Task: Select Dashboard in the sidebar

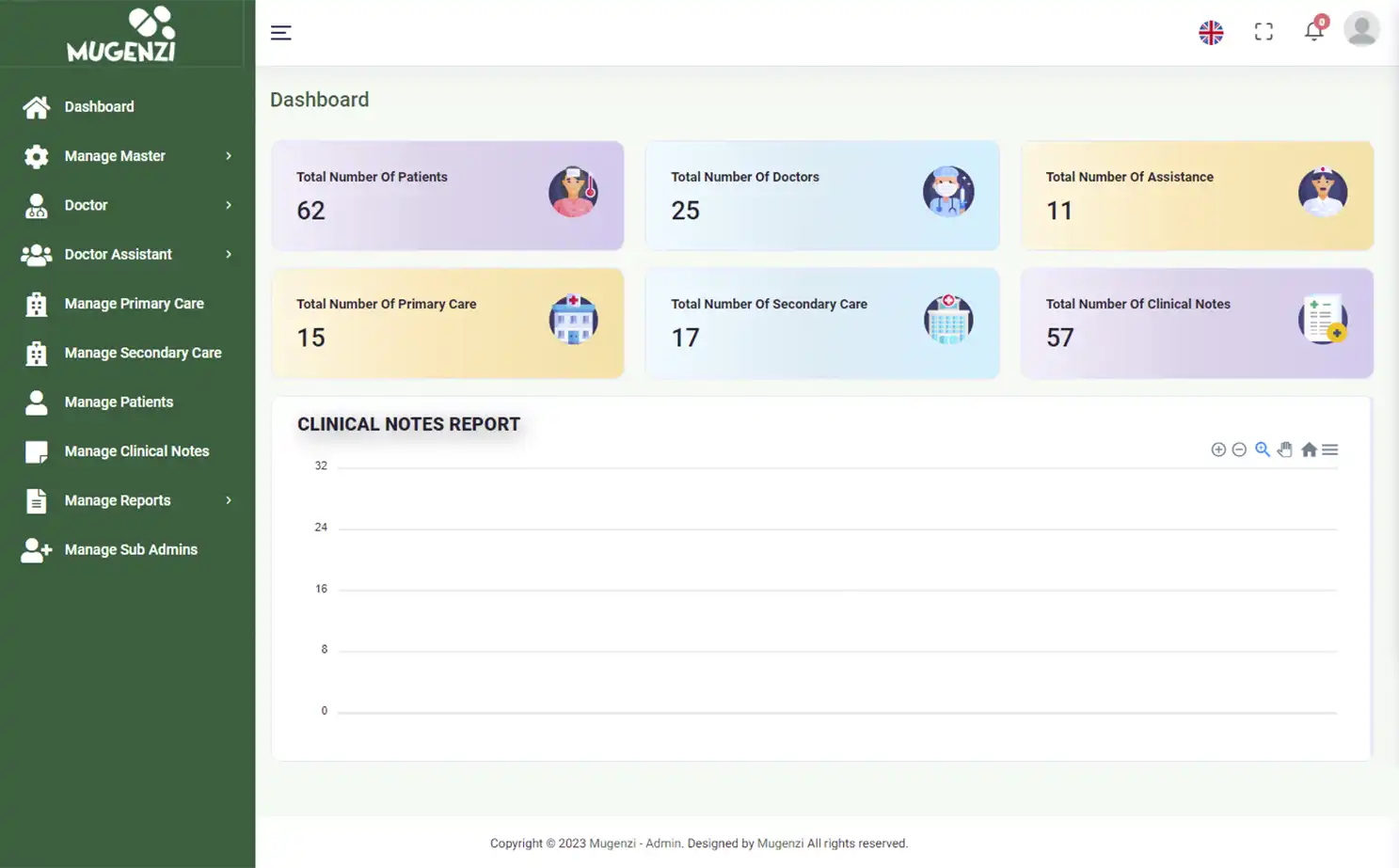Action: pos(97,106)
